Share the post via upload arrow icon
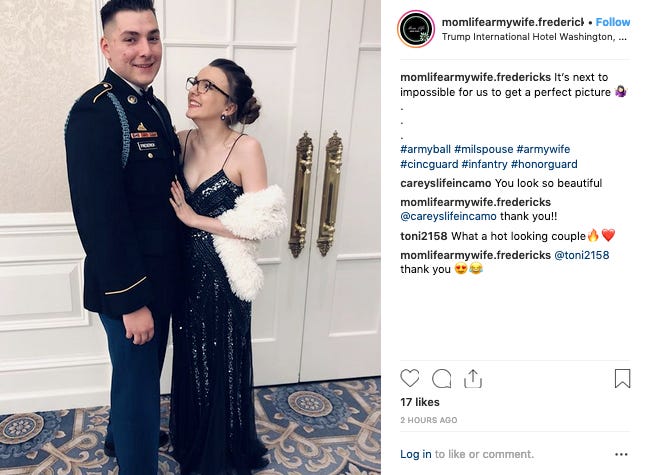 point(473,378)
